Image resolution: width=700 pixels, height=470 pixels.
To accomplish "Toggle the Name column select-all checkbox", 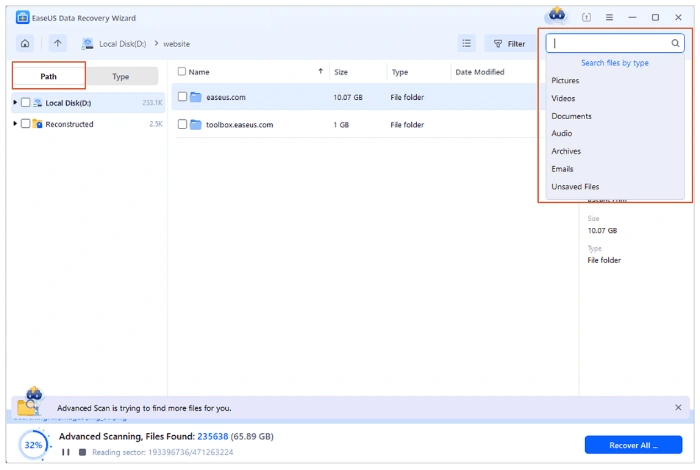I will [x=182, y=71].
